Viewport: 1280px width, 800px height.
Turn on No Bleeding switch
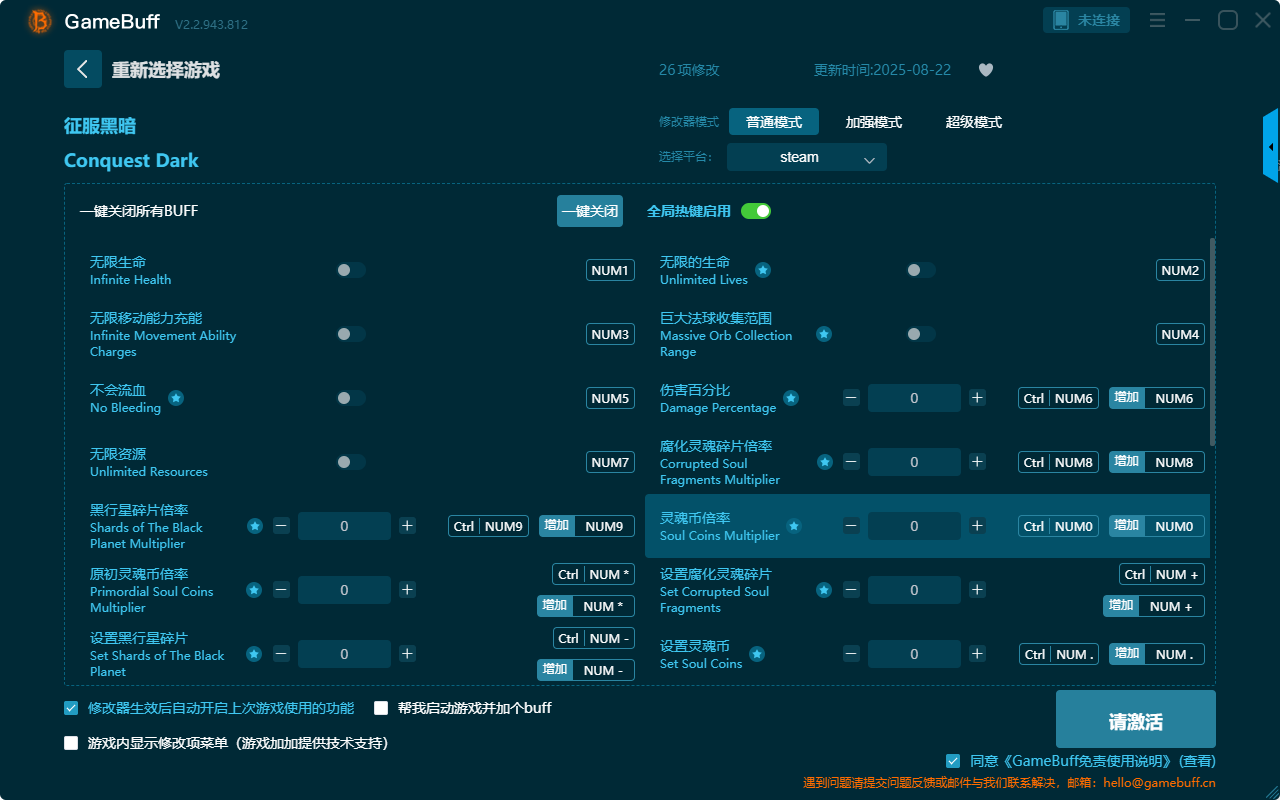point(351,398)
